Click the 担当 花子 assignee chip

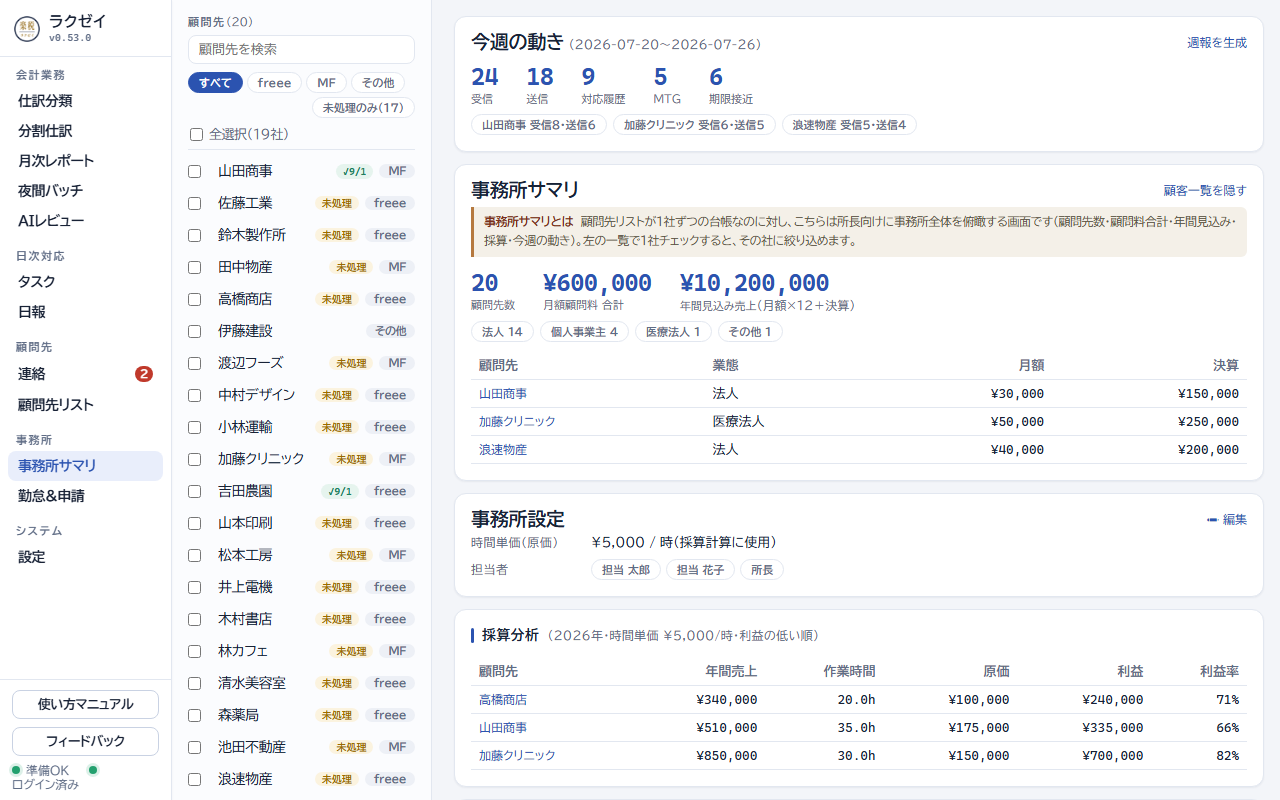[x=700, y=570]
